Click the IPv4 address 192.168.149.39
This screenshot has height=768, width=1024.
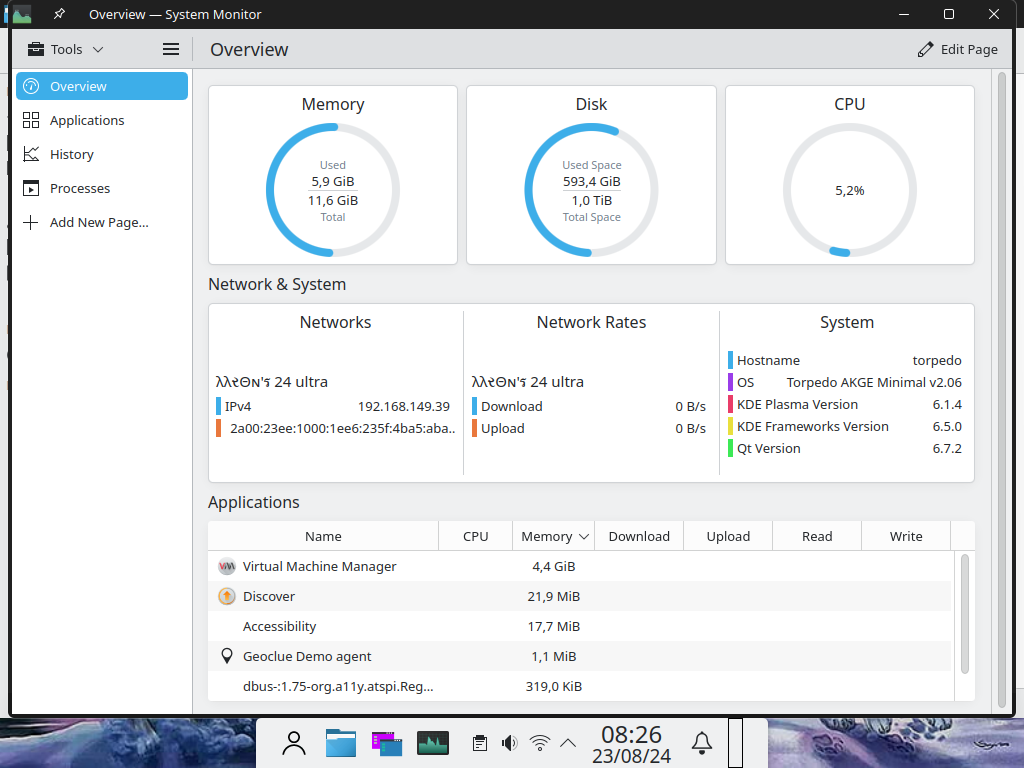404,406
